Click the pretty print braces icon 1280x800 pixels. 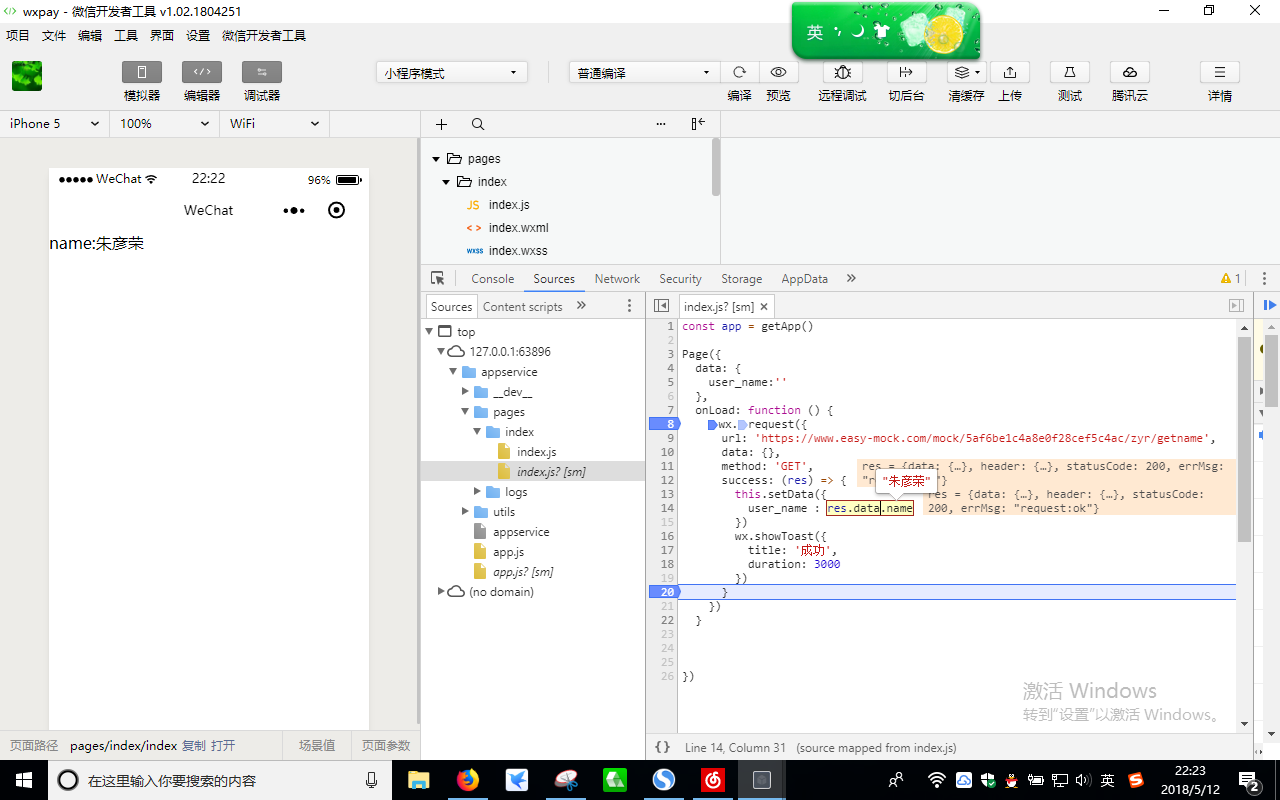tap(662, 747)
